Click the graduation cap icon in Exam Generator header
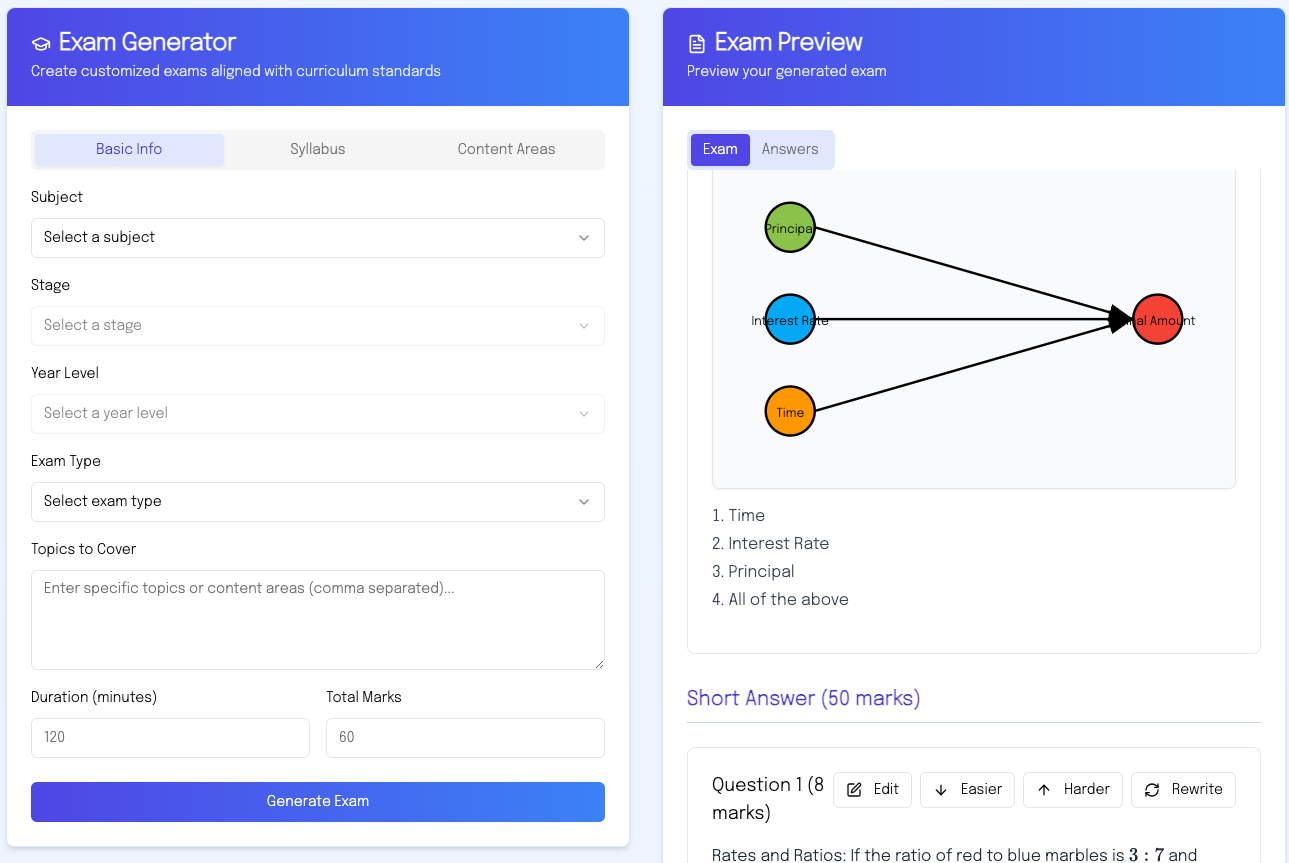The height and width of the screenshot is (863, 1289). click(x=39, y=42)
